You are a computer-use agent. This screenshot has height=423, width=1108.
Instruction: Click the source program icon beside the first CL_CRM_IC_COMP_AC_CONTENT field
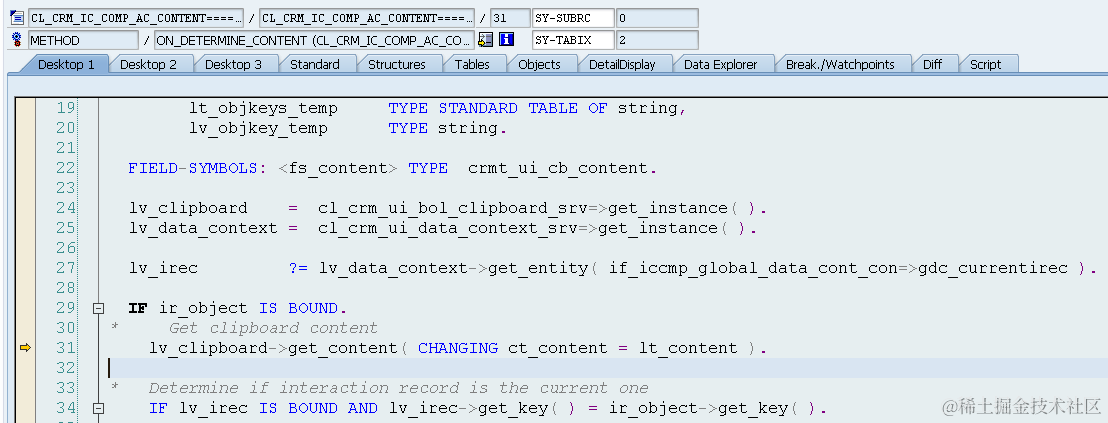point(17,18)
